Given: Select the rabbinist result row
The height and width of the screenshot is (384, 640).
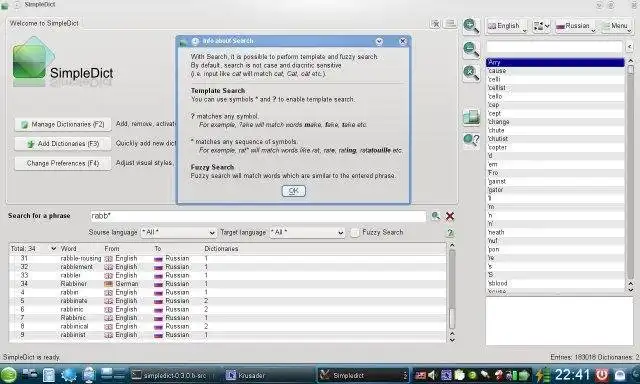Looking at the screenshot, I should [228, 335].
